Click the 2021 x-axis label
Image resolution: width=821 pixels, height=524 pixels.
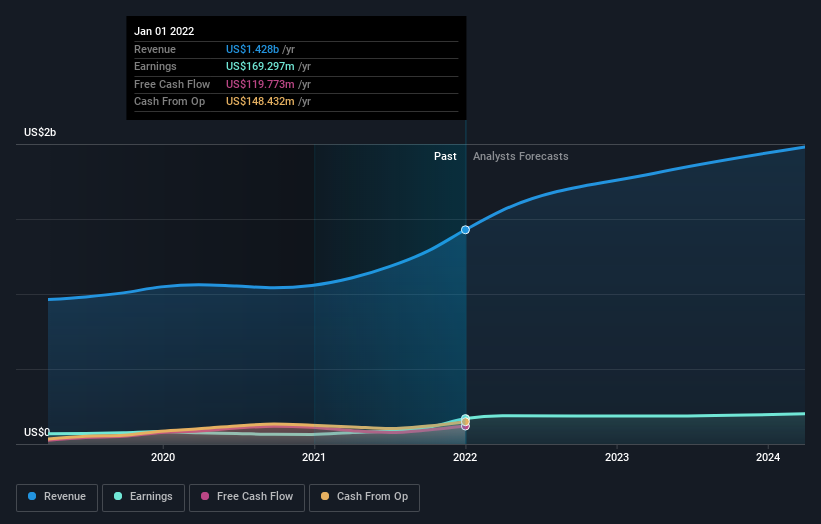click(314, 457)
